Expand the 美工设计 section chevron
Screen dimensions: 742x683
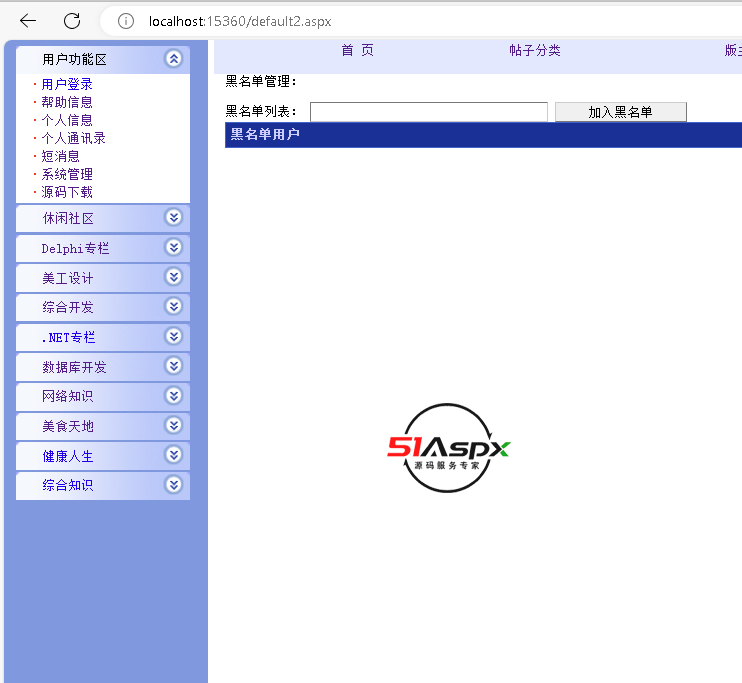(x=174, y=277)
